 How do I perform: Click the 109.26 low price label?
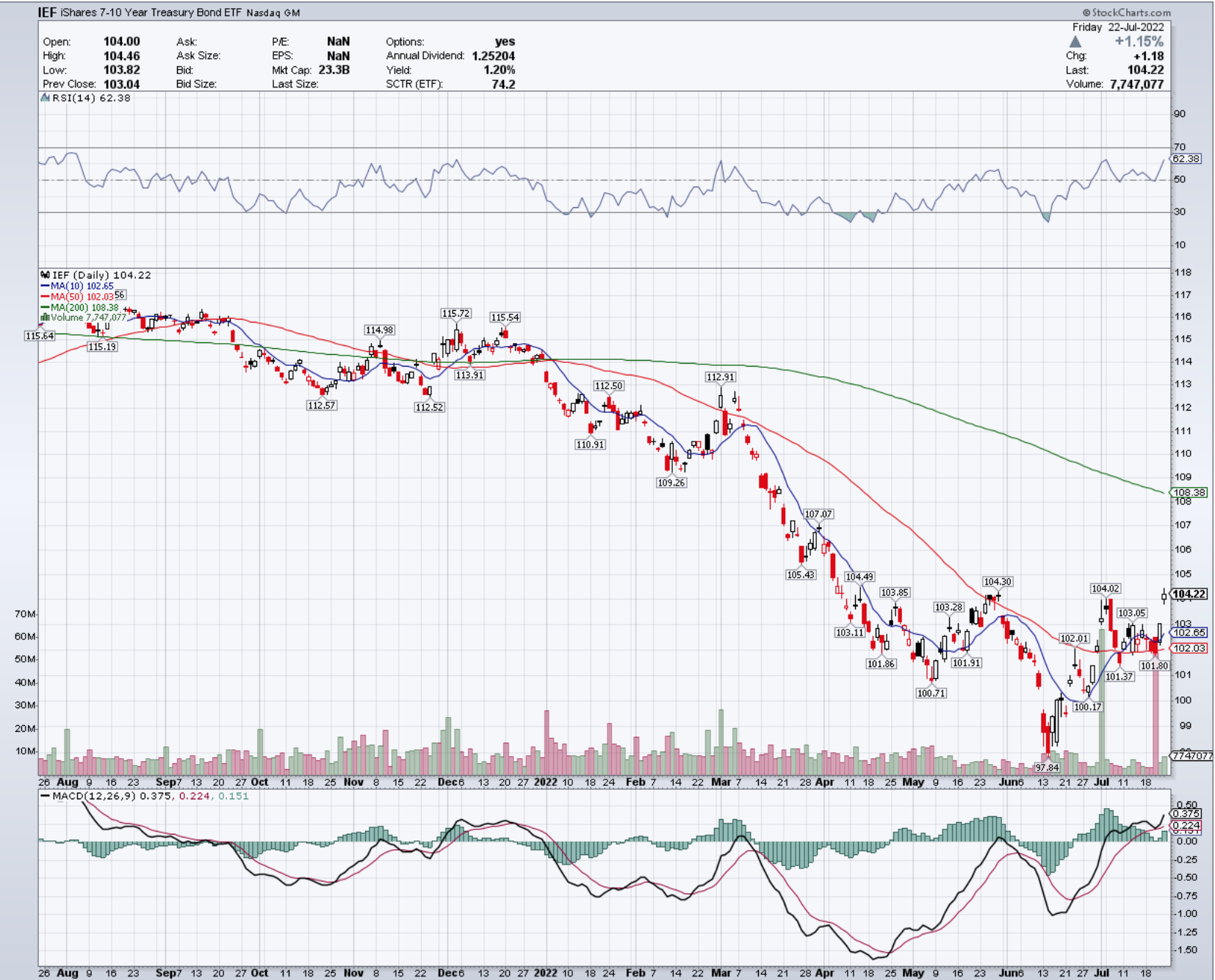(x=671, y=483)
